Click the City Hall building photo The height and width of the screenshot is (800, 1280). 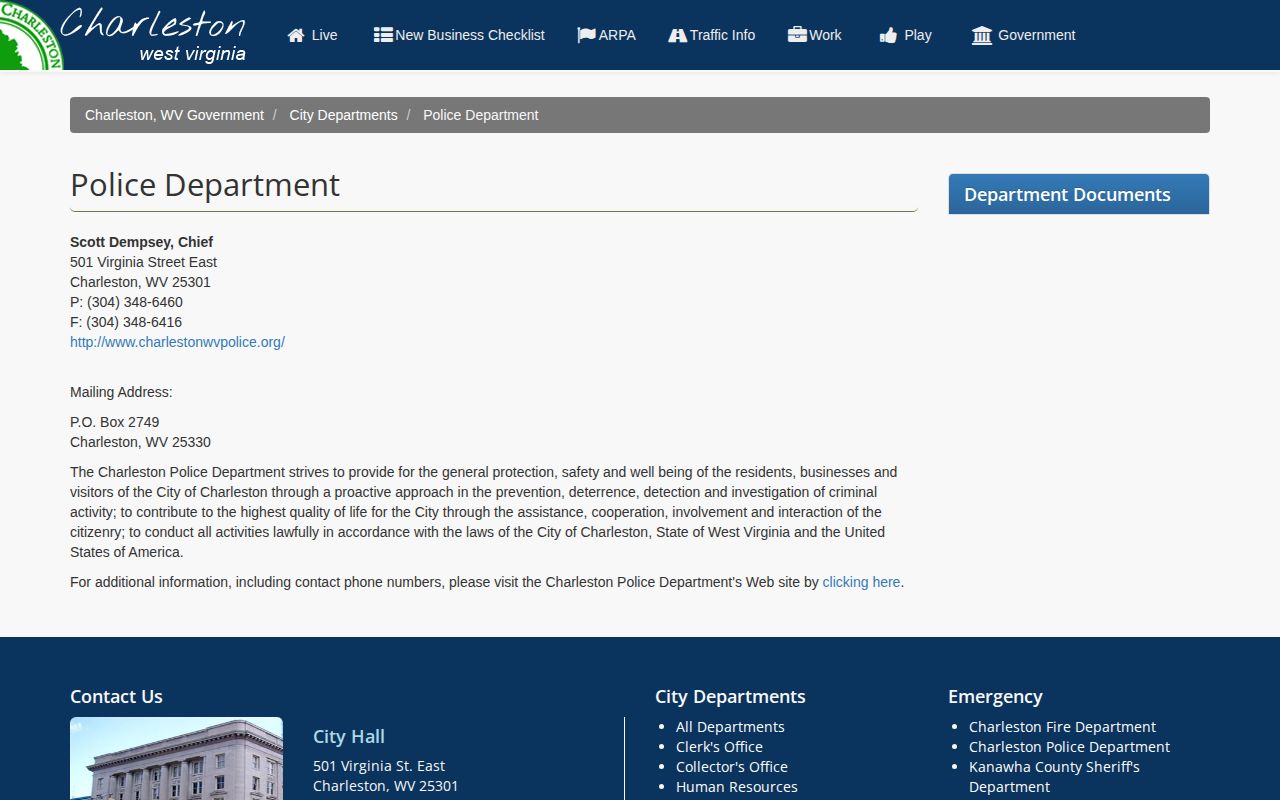click(x=176, y=758)
